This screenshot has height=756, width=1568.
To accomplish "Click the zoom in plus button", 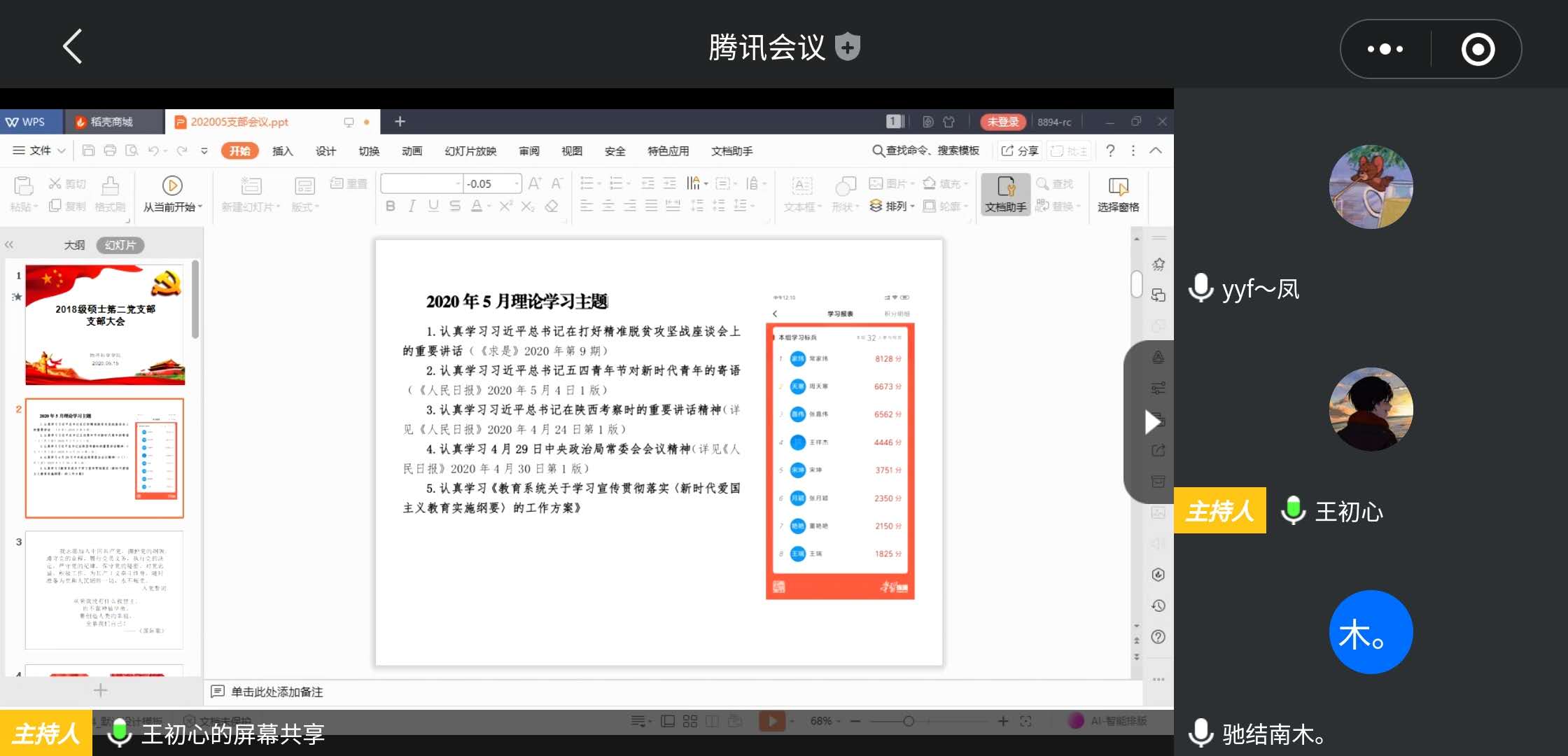I will (x=1003, y=721).
